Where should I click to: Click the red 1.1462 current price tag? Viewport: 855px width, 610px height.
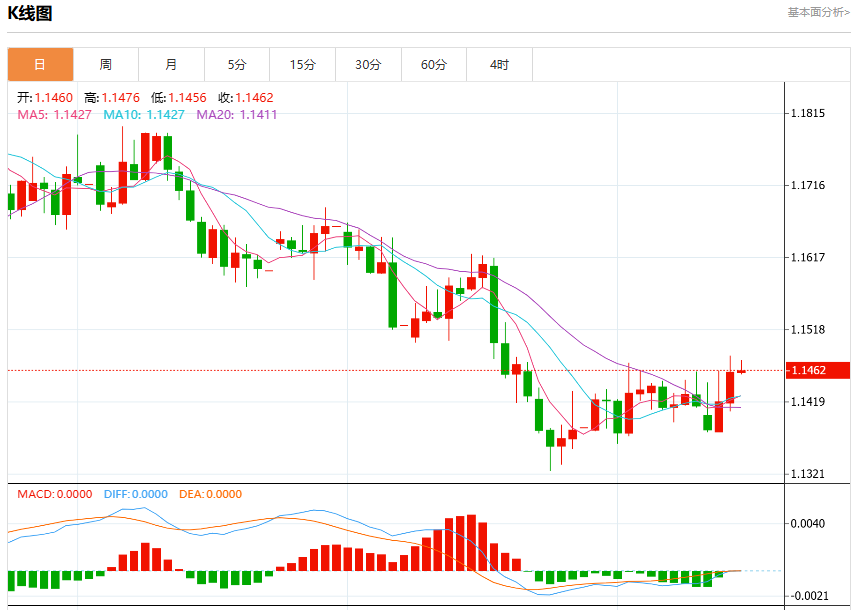tap(817, 370)
